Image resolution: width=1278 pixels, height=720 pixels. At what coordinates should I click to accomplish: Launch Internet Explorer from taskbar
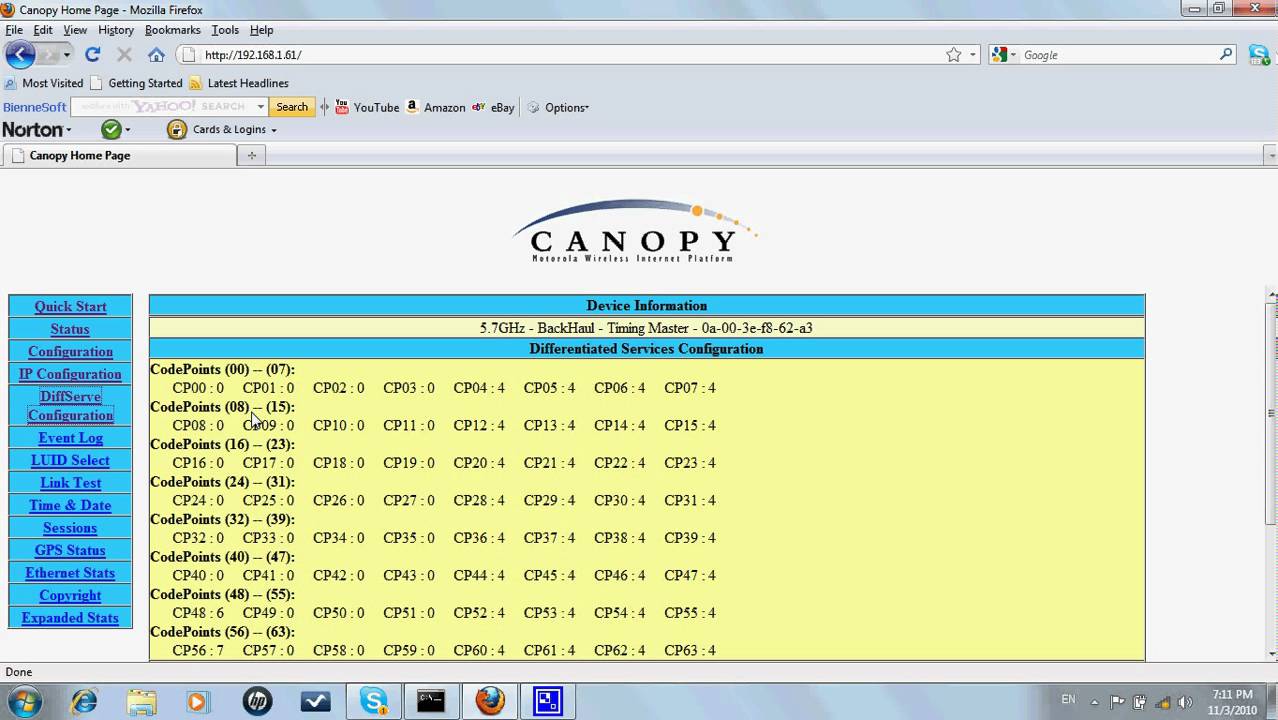[x=84, y=701]
